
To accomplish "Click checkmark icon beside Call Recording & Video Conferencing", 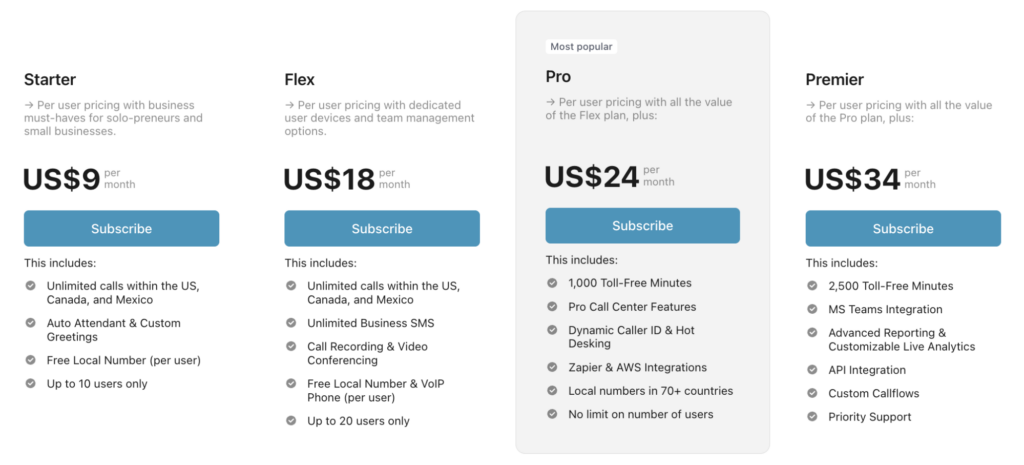I will coord(292,347).
